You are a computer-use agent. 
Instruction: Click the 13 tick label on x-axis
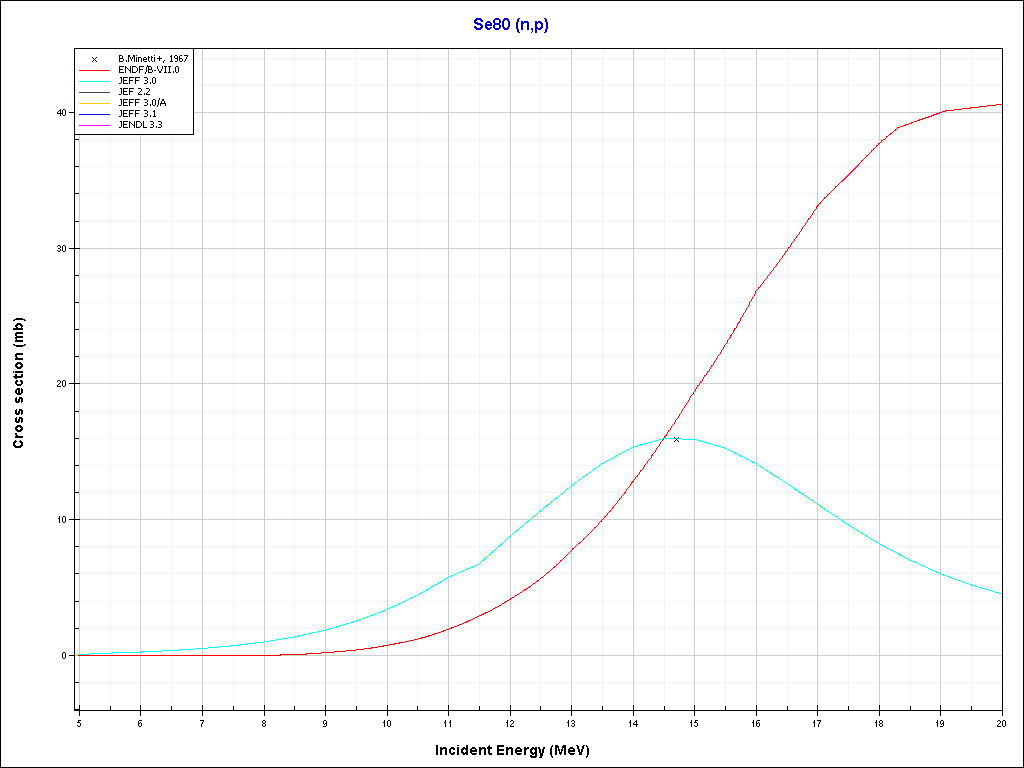click(571, 723)
